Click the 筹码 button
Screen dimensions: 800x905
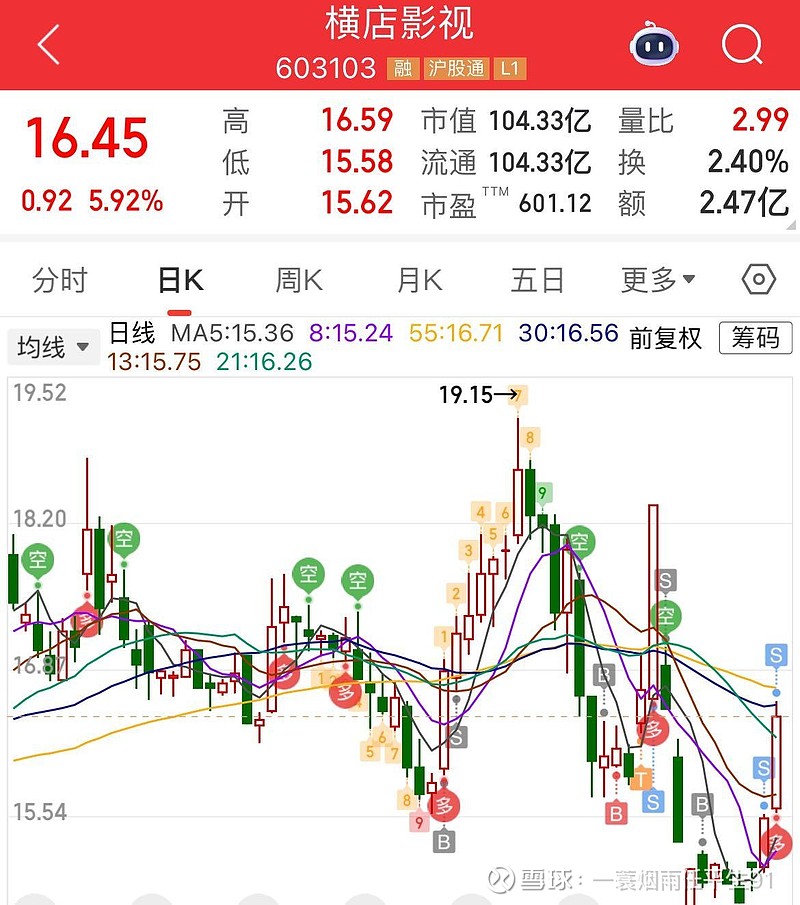click(x=756, y=338)
